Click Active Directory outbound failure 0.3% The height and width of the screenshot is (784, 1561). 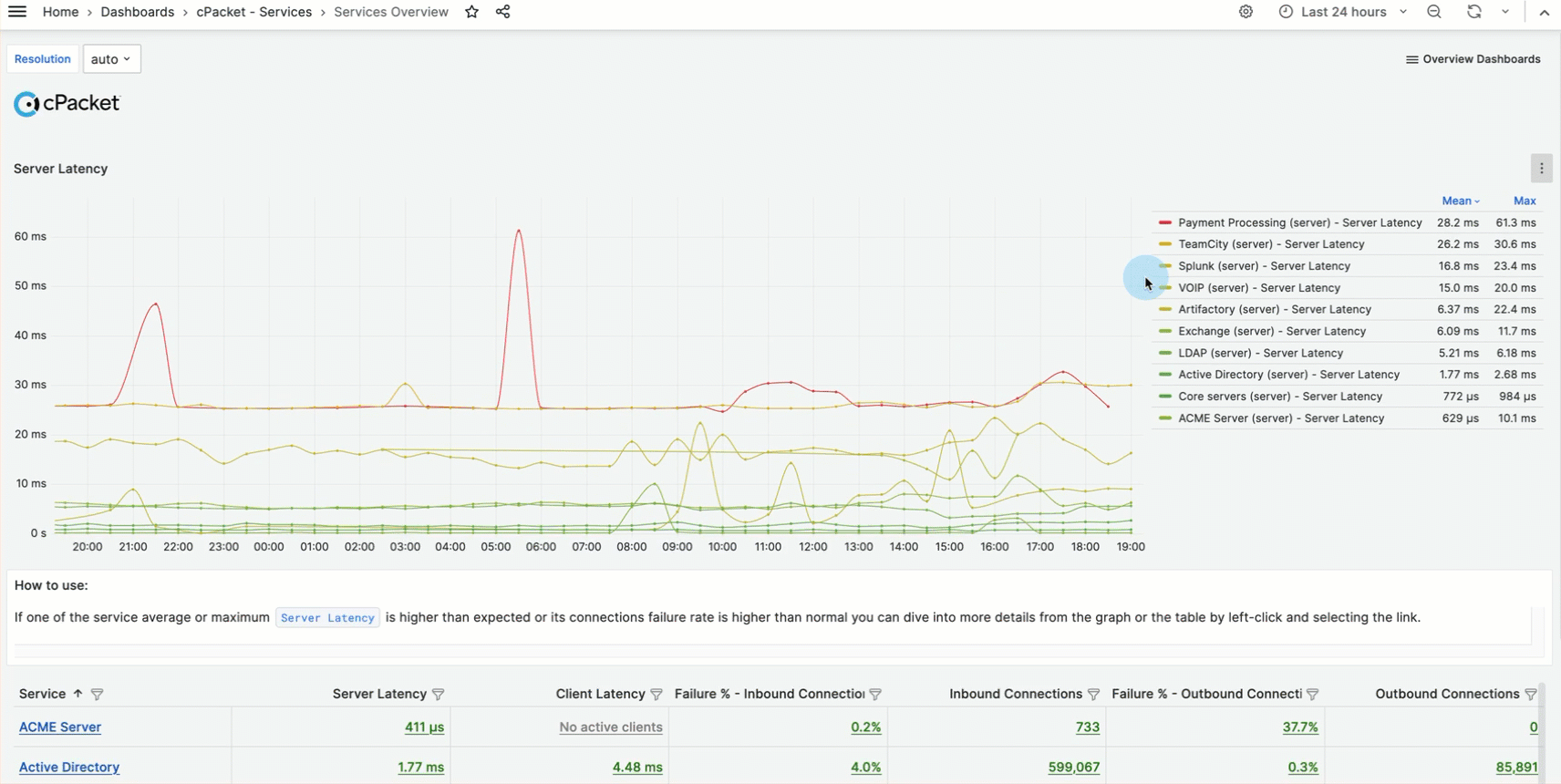coord(1303,768)
